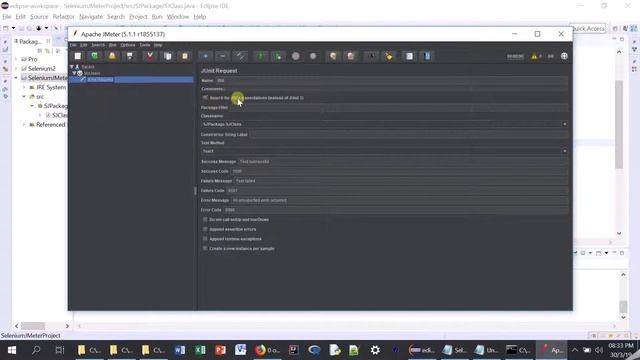
Task: Open Firefox from the Windows taskbar
Action: (x=260, y=350)
